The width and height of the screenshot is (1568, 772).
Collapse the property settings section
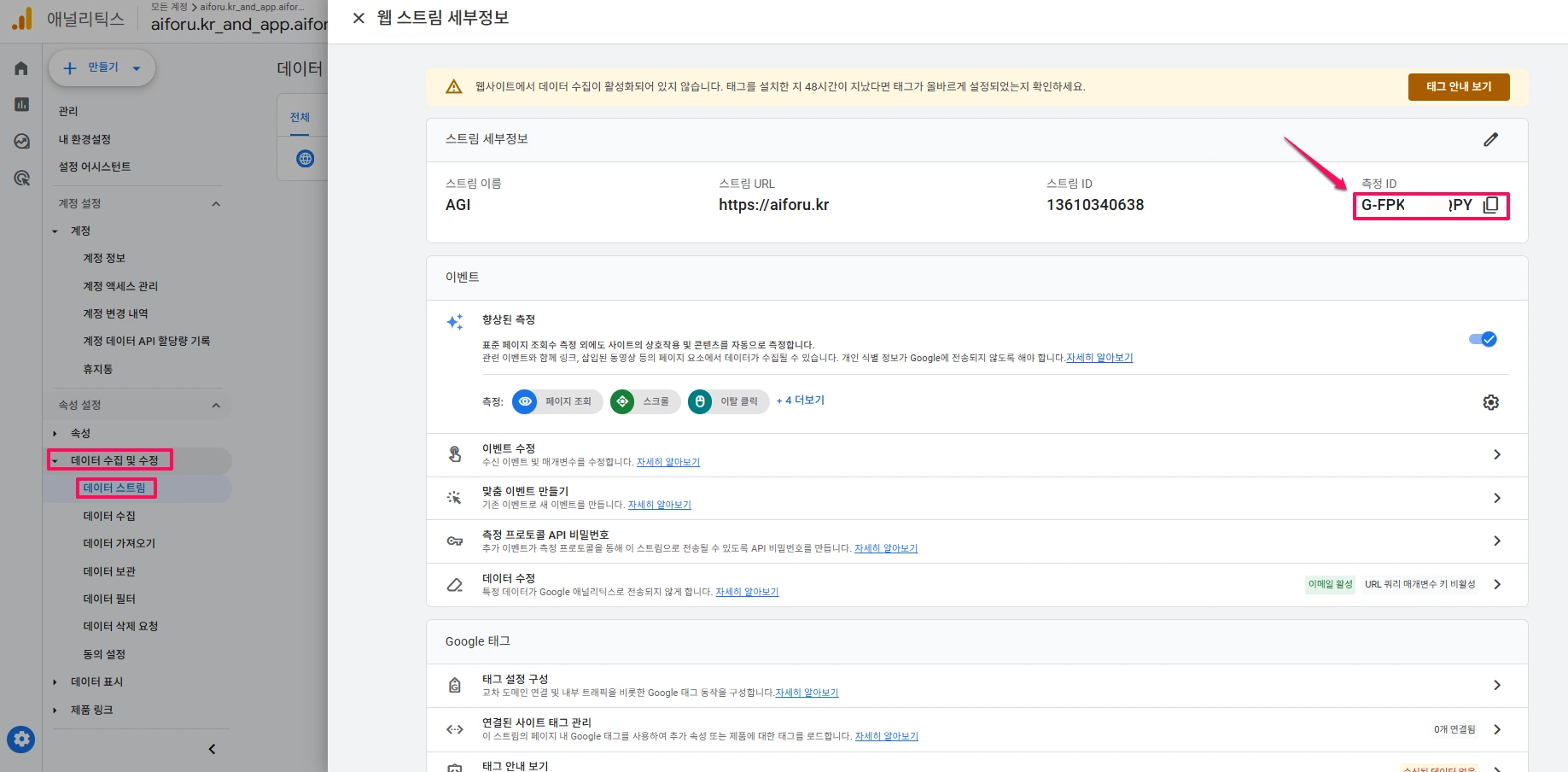coord(216,405)
